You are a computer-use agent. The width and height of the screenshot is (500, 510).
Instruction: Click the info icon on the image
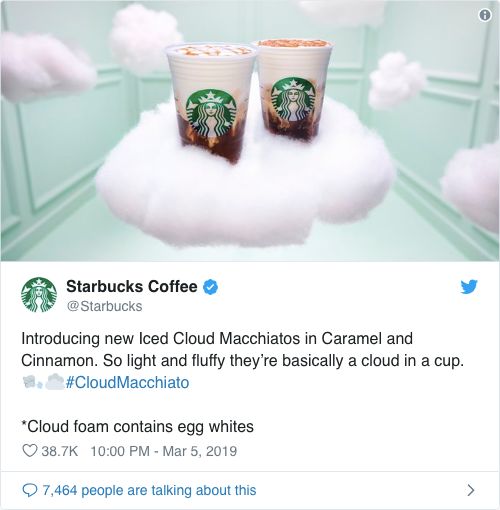click(x=485, y=15)
